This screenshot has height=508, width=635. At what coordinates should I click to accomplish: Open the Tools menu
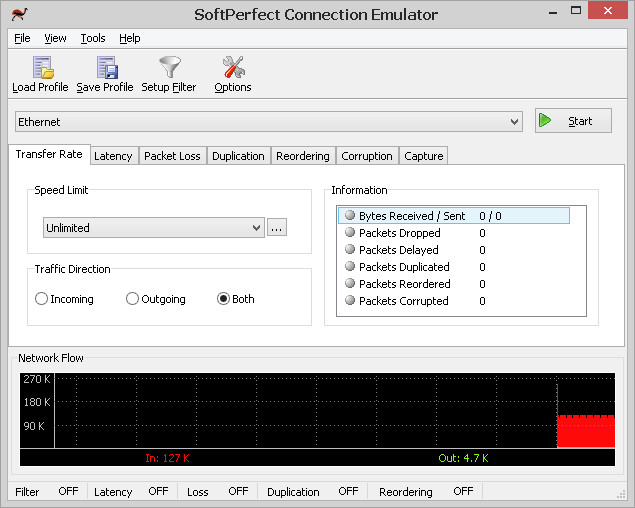tap(93, 38)
